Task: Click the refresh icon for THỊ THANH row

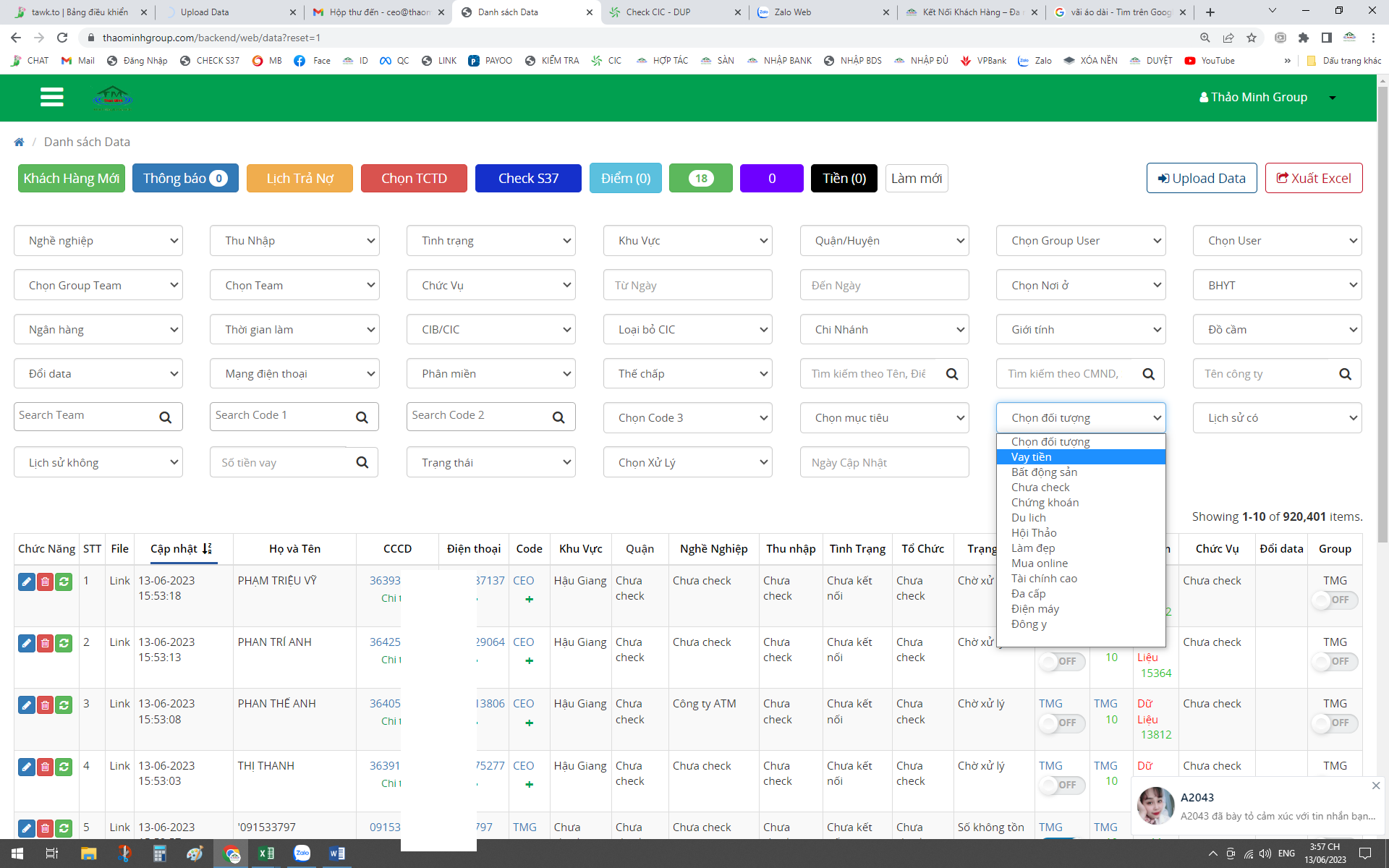Action: 64,767
